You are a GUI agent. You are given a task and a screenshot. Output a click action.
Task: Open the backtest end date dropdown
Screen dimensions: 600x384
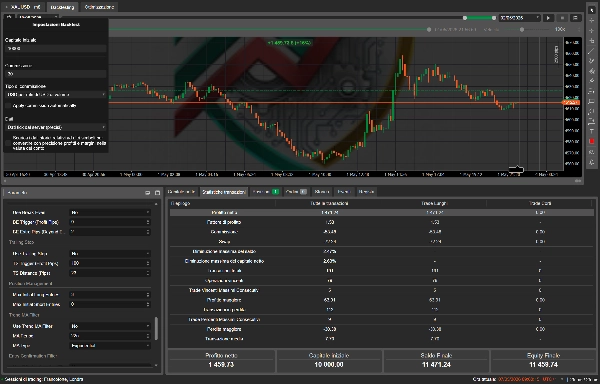click(x=519, y=18)
